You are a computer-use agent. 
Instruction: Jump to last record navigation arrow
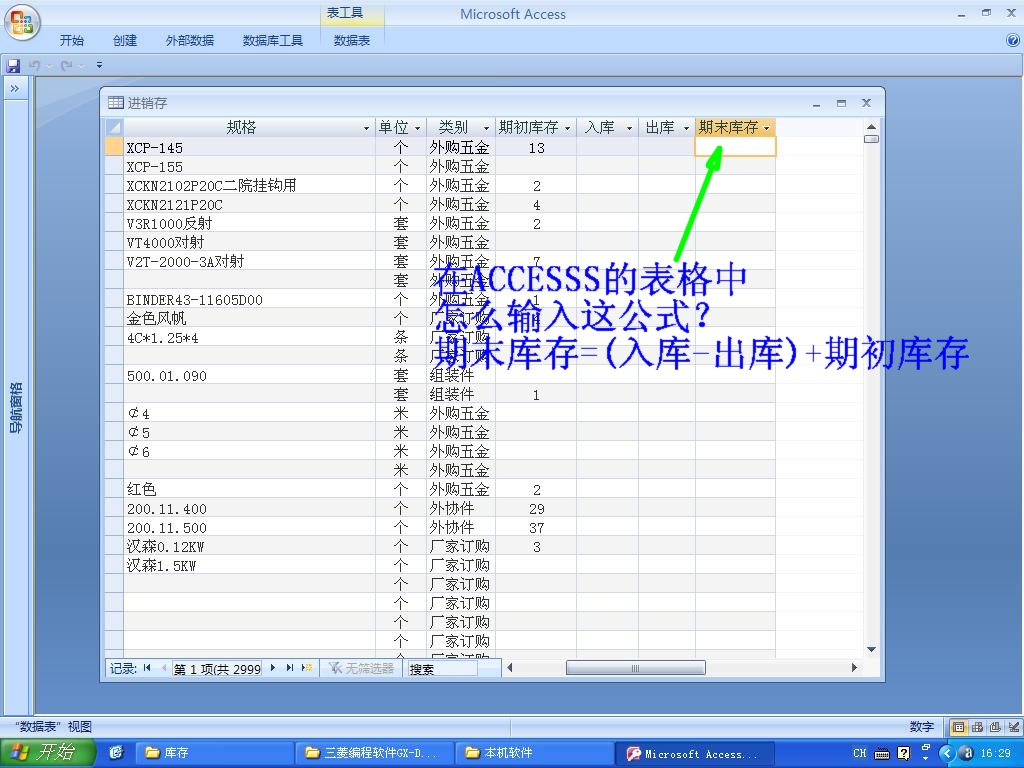289,668
